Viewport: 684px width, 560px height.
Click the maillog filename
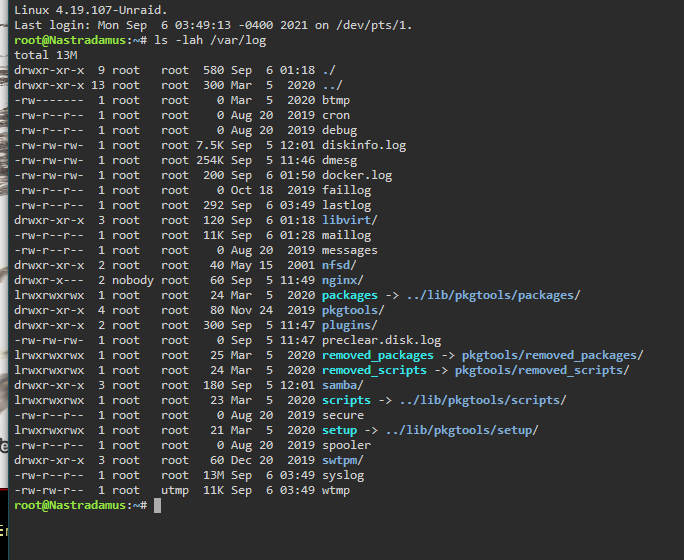346,236
